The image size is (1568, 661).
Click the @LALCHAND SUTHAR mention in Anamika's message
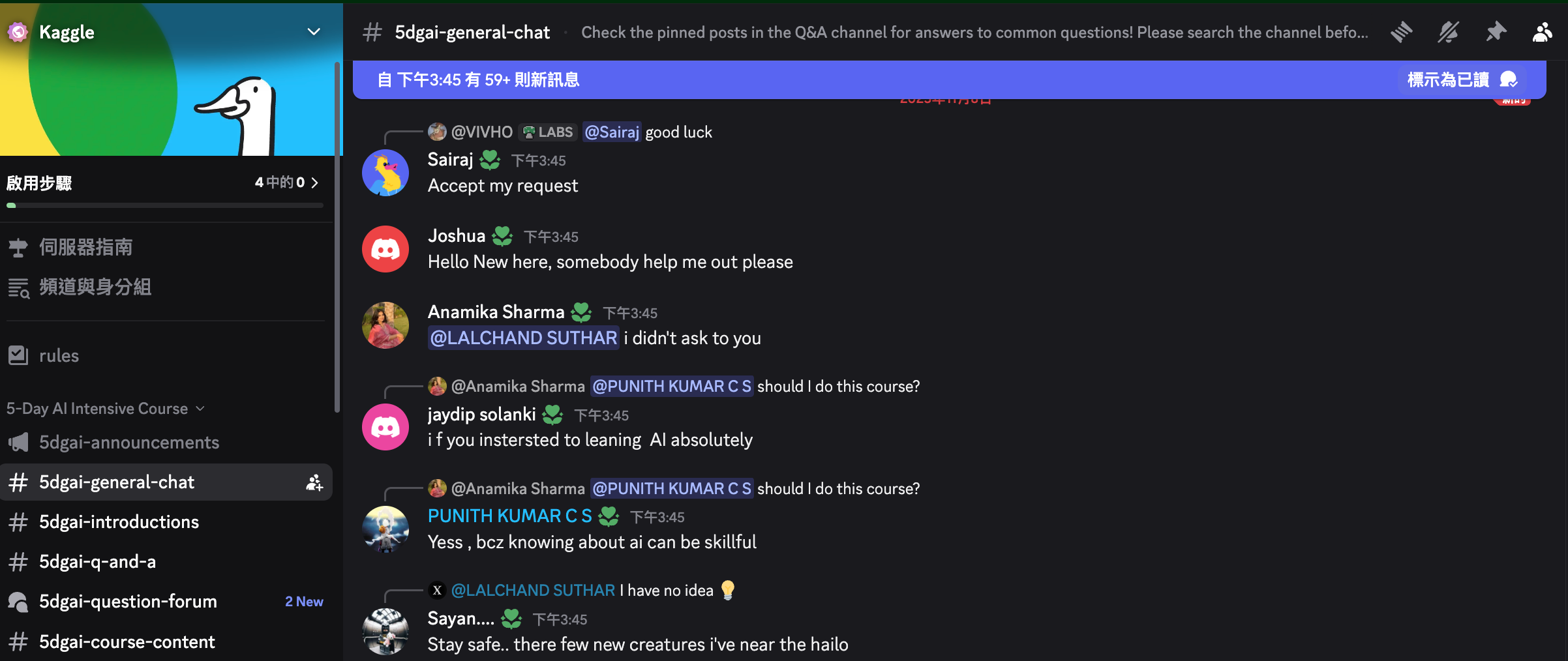(x=523, y=338)
